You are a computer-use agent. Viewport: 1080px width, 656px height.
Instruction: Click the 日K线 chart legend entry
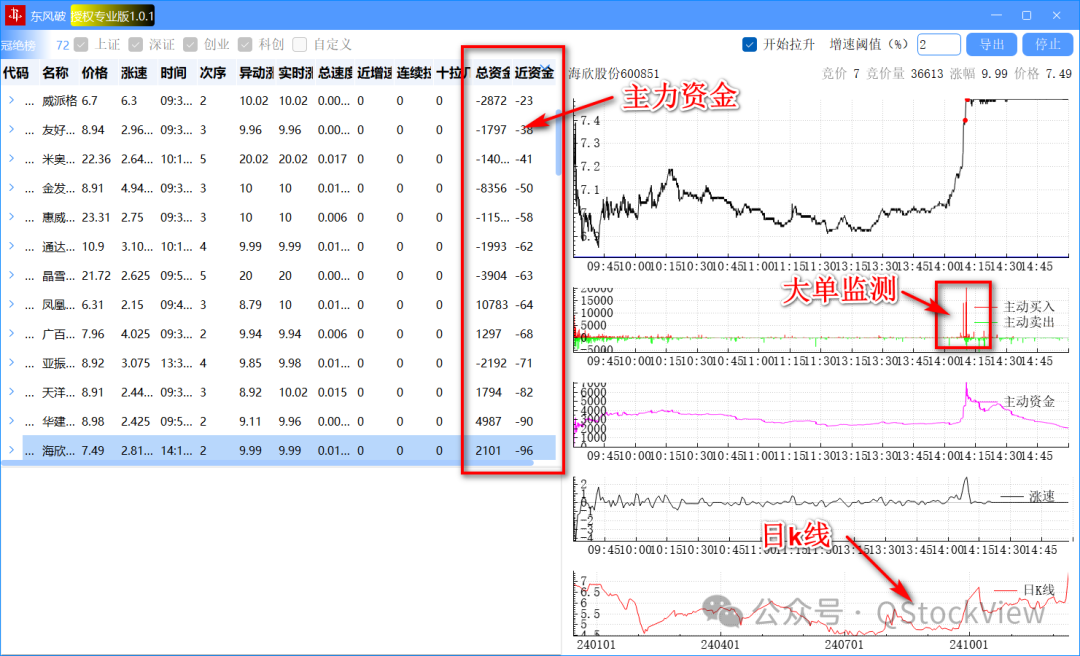[x=1024, y=590]
